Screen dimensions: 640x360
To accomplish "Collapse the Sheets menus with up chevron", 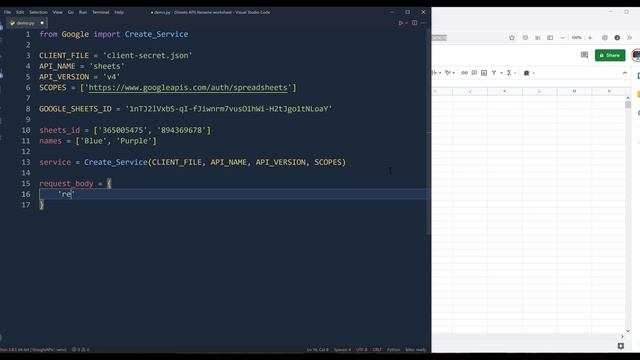I will coord(624,73).
